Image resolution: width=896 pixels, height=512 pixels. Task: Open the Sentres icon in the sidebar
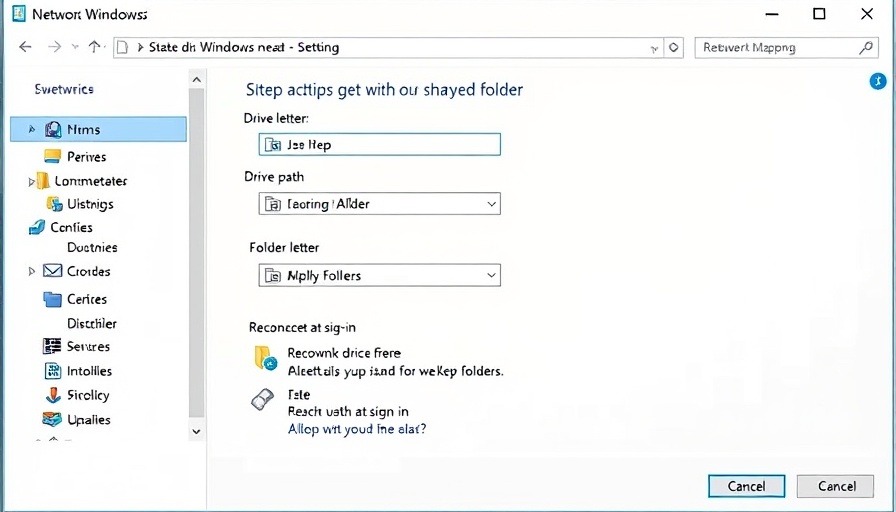pyautogui.click(x=52, y=346)
